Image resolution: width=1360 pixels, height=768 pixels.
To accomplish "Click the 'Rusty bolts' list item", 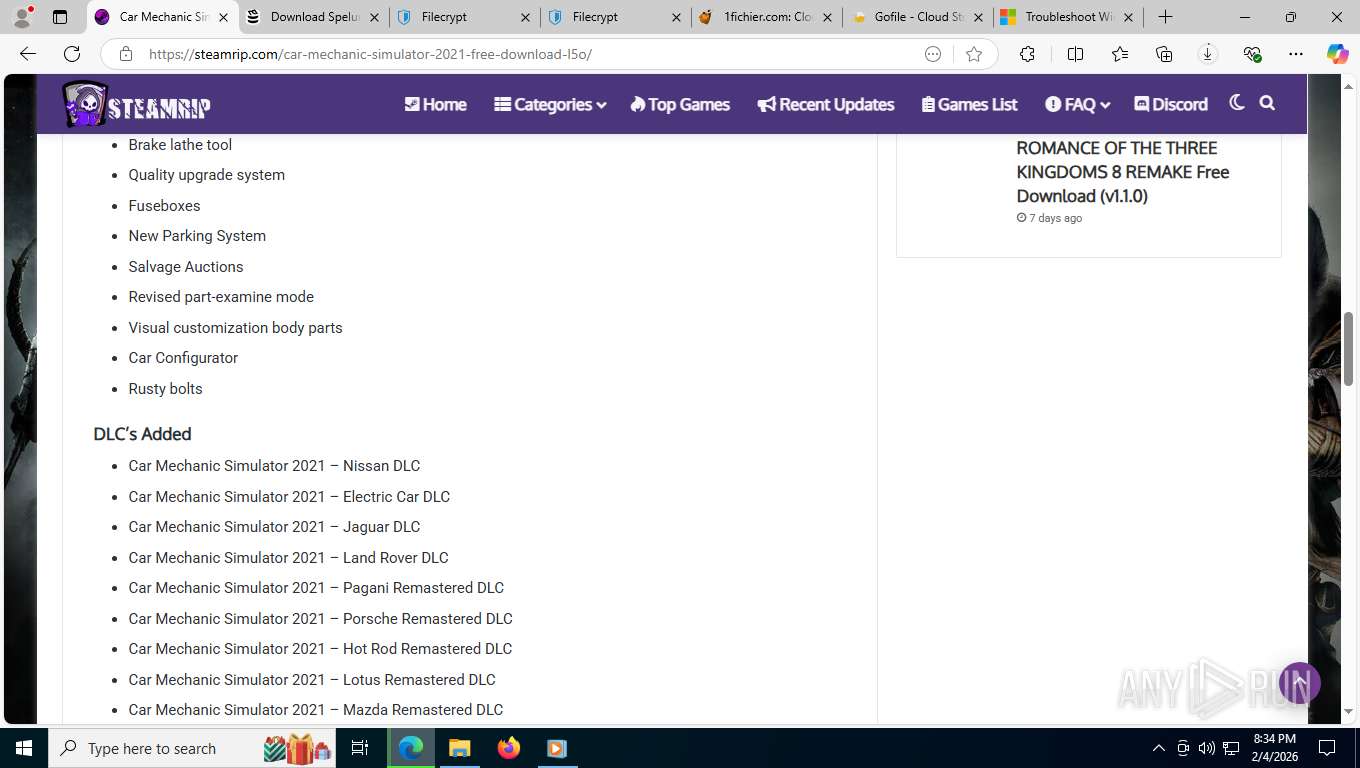I will pos(165,389).
